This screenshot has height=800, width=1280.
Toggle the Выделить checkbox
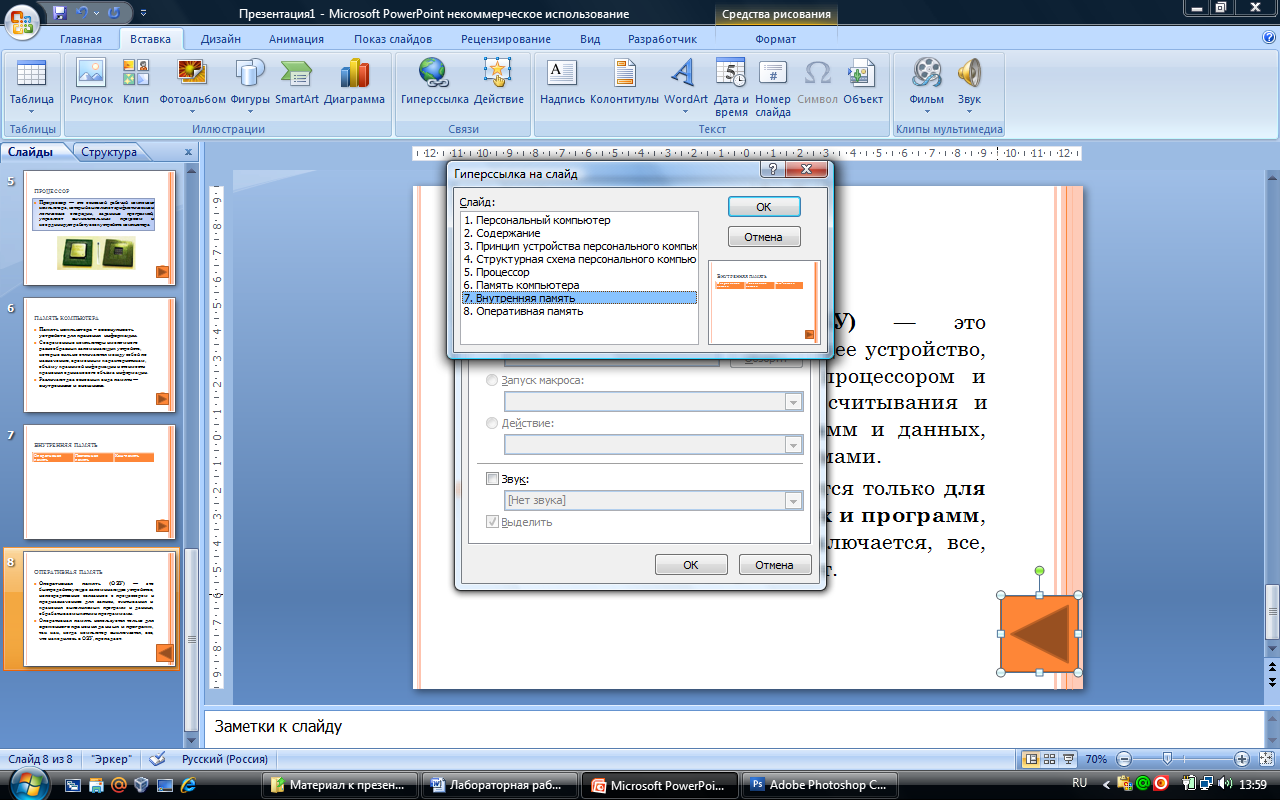491,522
